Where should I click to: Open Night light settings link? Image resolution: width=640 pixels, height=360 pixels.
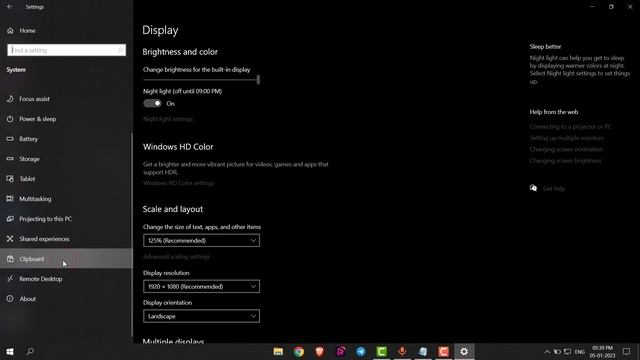tap(168, 119)
